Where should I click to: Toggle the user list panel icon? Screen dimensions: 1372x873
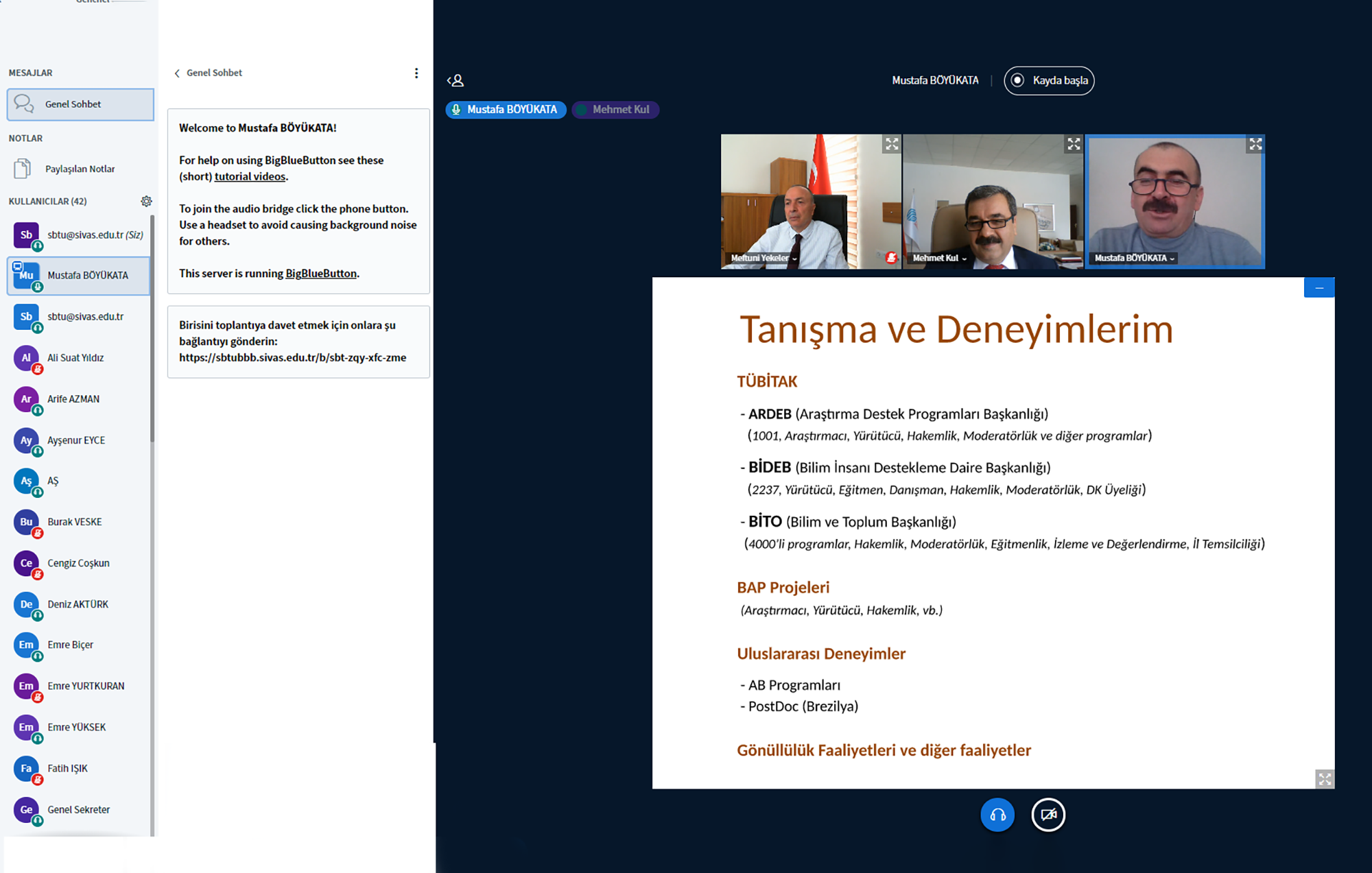click(x=456, y=80)
